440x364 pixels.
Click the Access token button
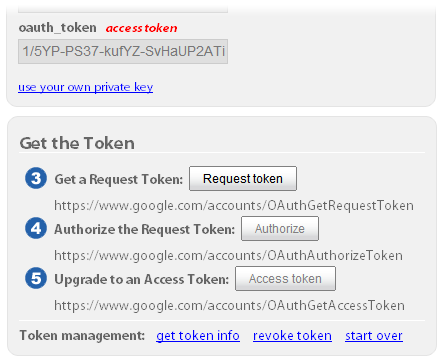coord(285,279)
